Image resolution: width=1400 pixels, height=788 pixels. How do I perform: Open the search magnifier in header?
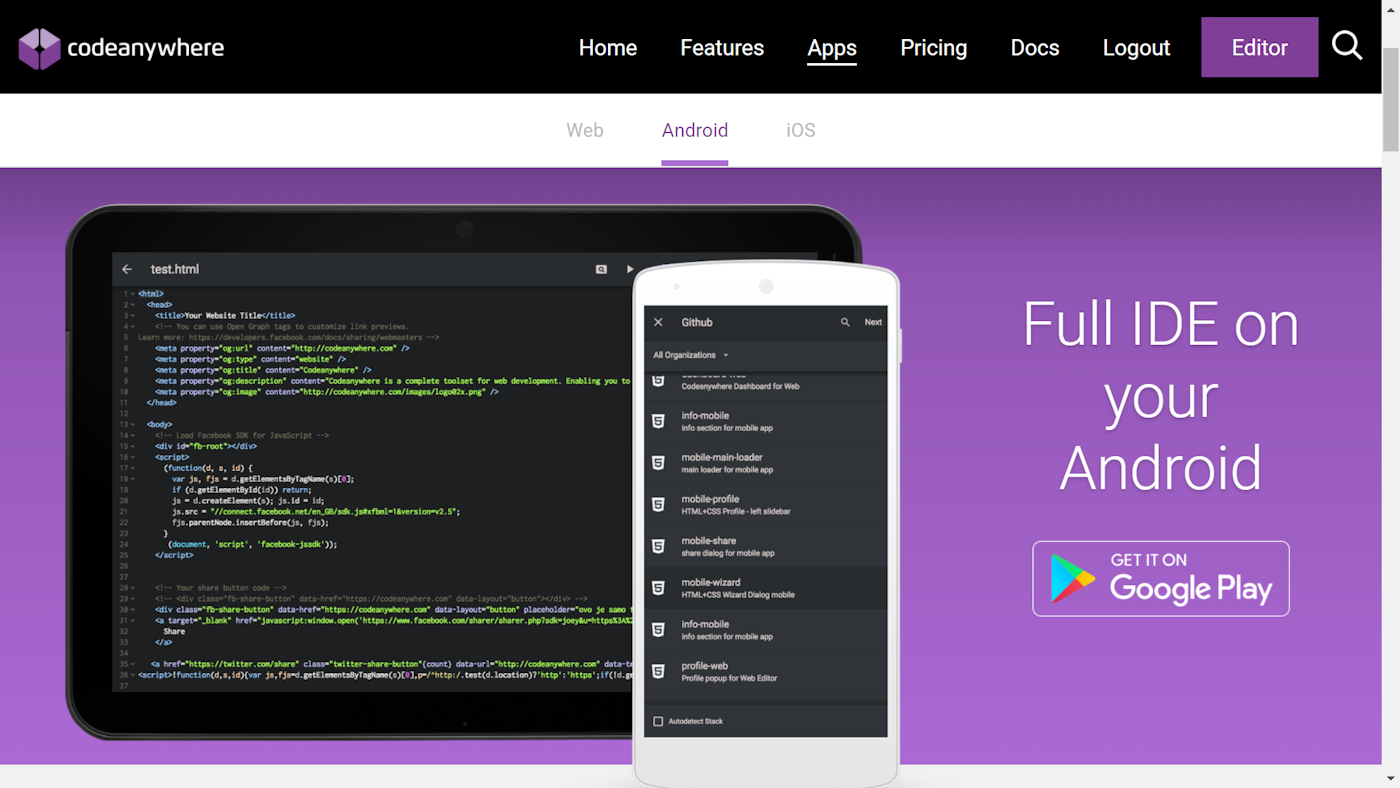tap(1347, 46)
